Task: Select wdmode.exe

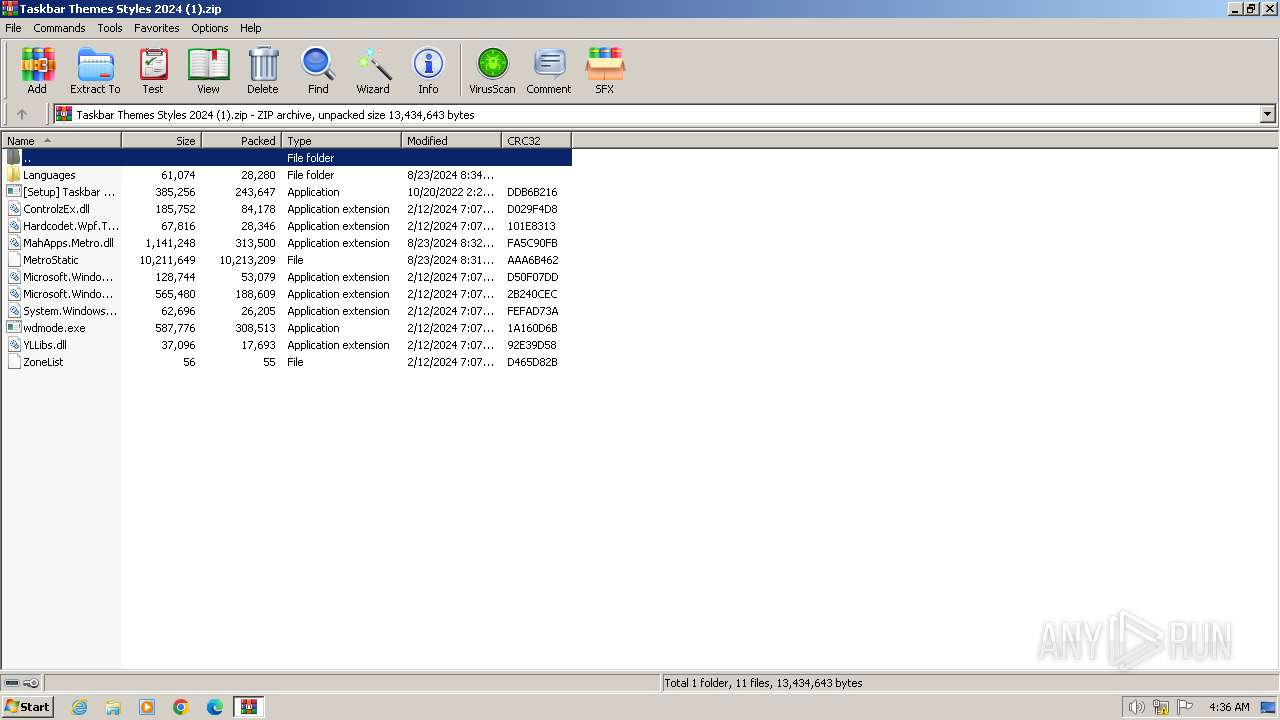Action: click(x=287, y=328)
